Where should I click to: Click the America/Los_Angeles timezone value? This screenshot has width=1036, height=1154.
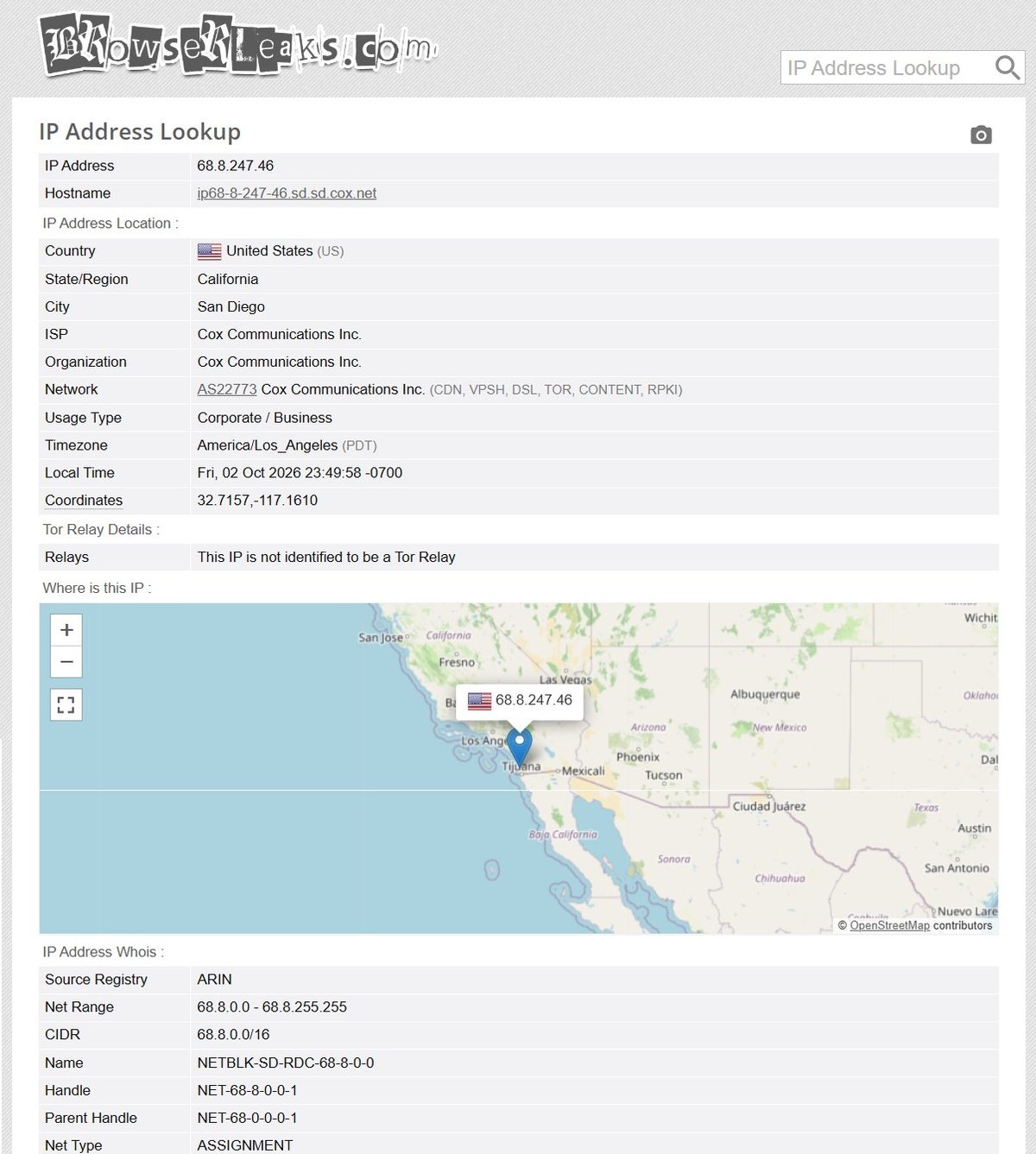tap(268, 445)
